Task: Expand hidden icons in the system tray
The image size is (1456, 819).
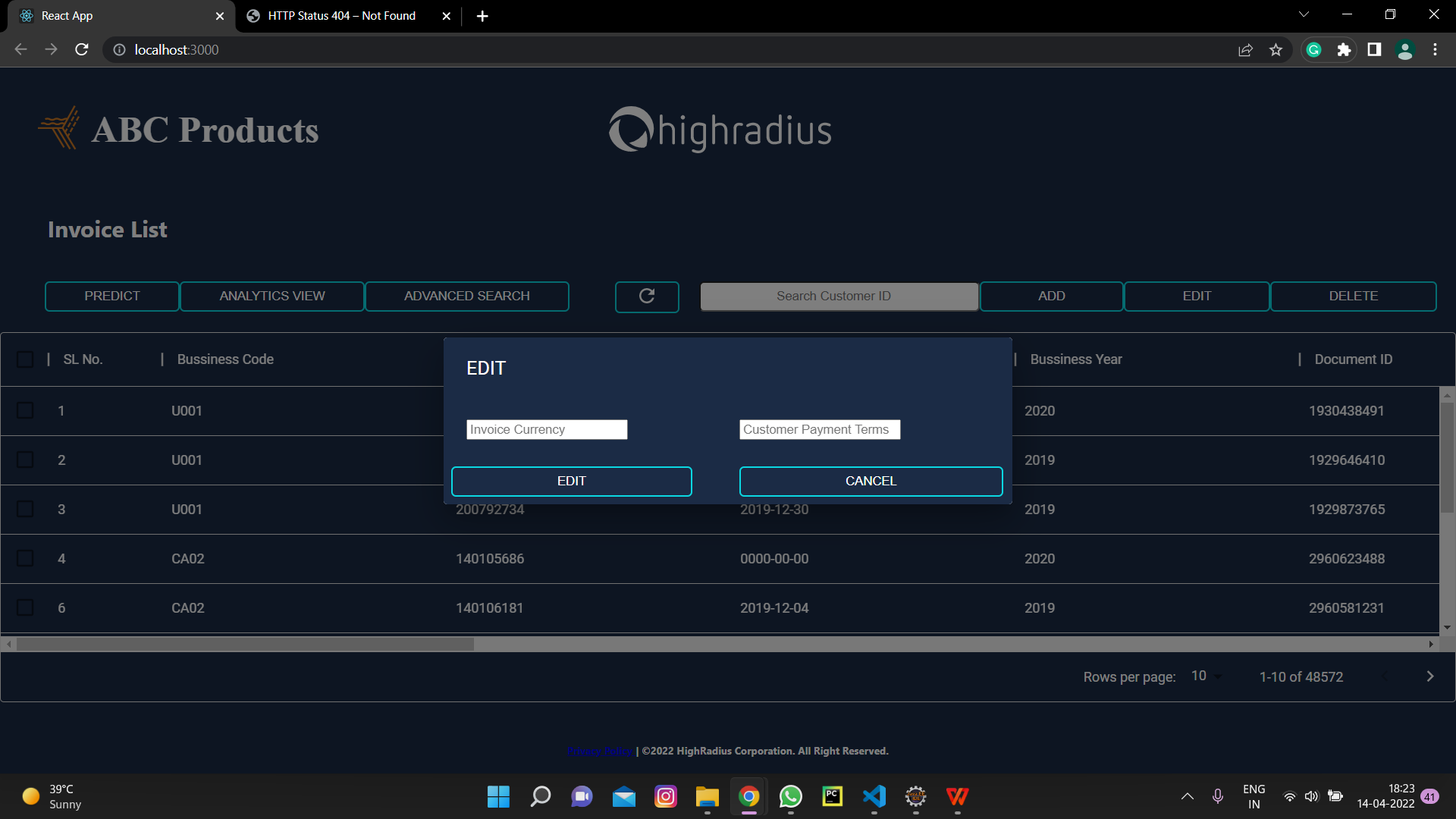Action: 1187,797
